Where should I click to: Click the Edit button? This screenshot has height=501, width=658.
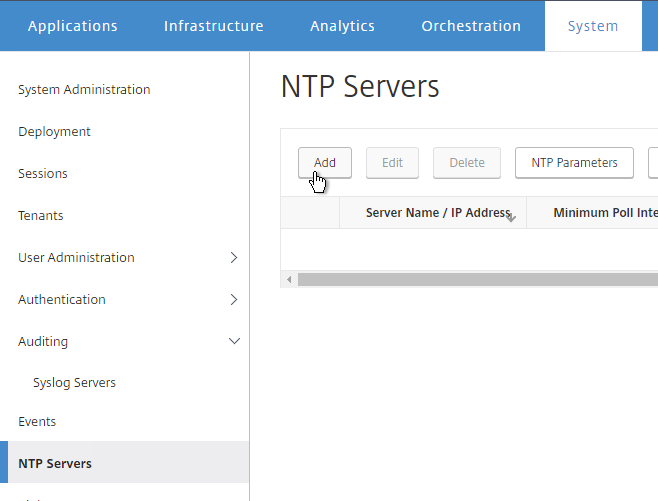392,163
